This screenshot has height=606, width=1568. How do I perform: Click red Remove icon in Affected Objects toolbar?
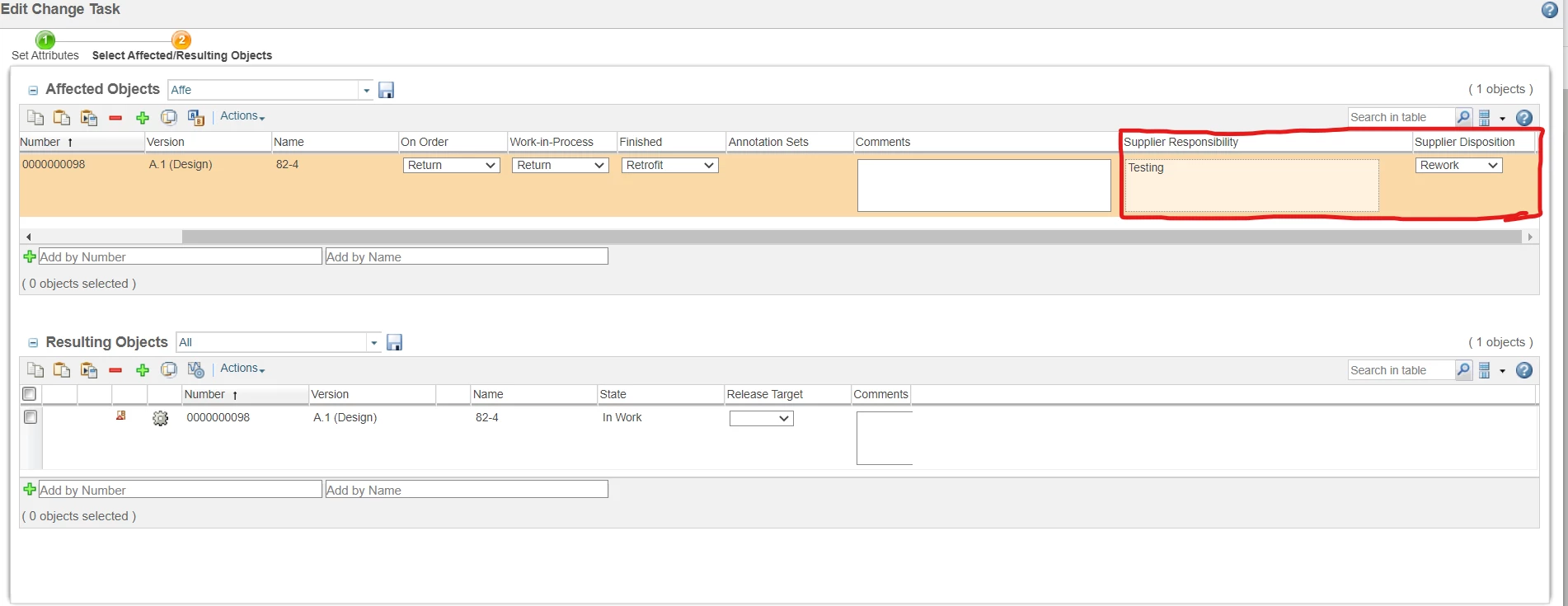point(115,118)
